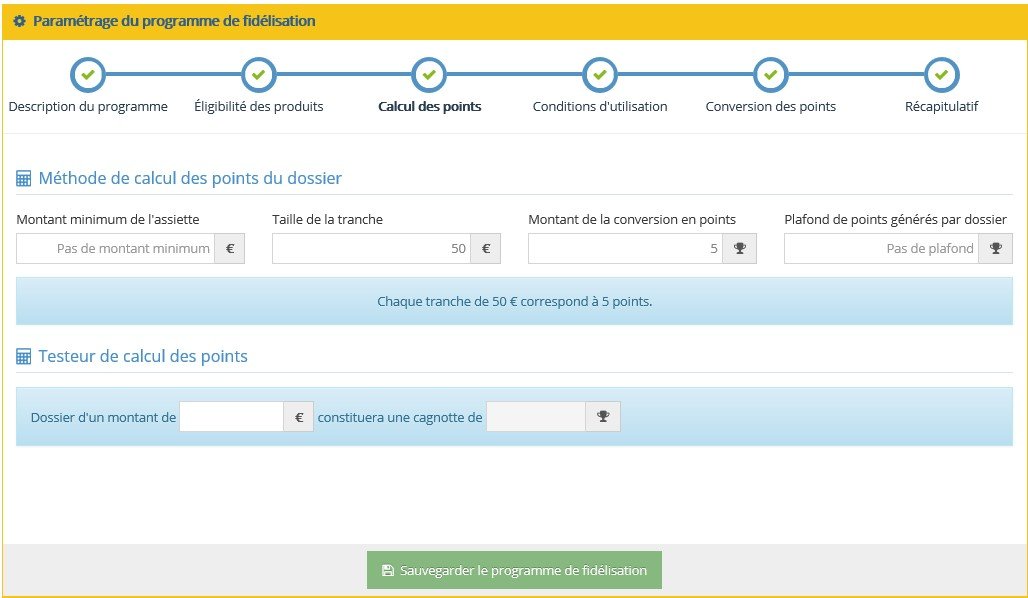Select Éligibilité des produits step label

tap(258, 106)
